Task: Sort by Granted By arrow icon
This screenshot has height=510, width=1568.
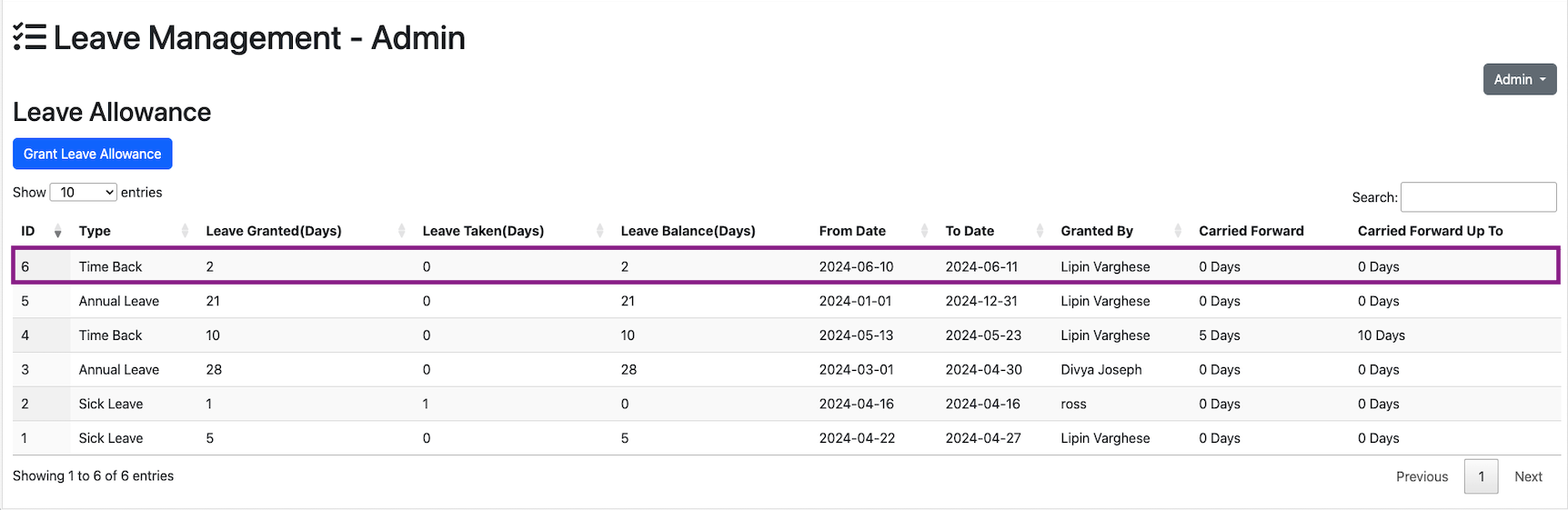Action: tap(1178, 231)
